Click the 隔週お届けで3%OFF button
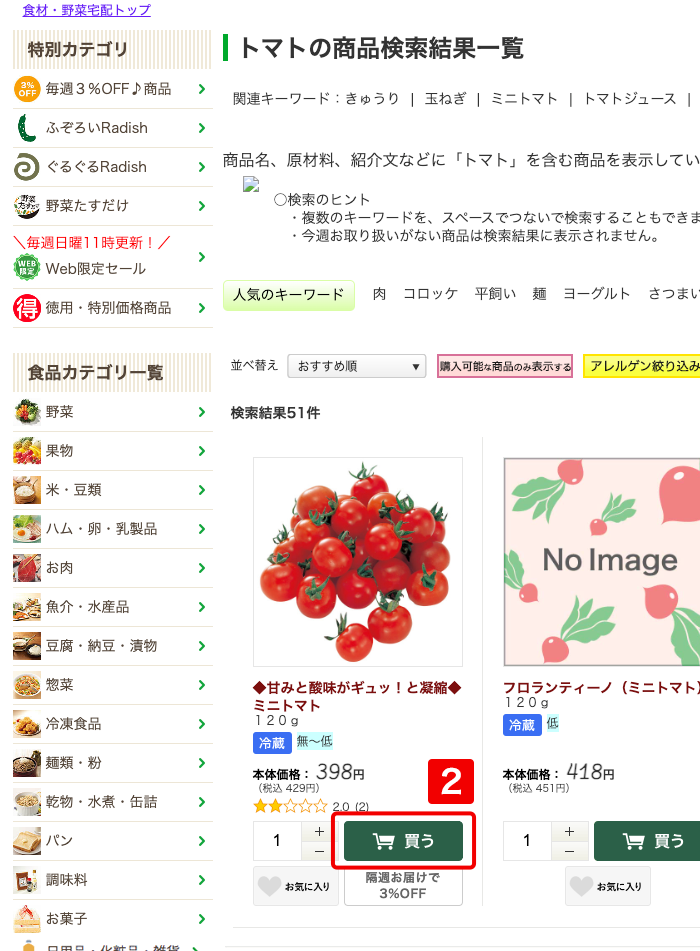Image resolution: width=700 pixels, height=951 pixels. point(403,886)
